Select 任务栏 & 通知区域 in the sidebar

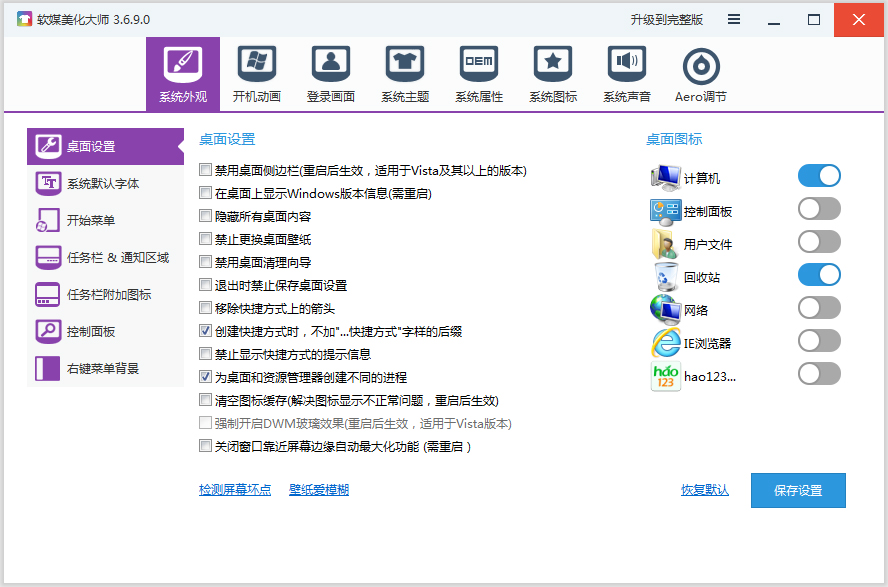coord(105,258)
